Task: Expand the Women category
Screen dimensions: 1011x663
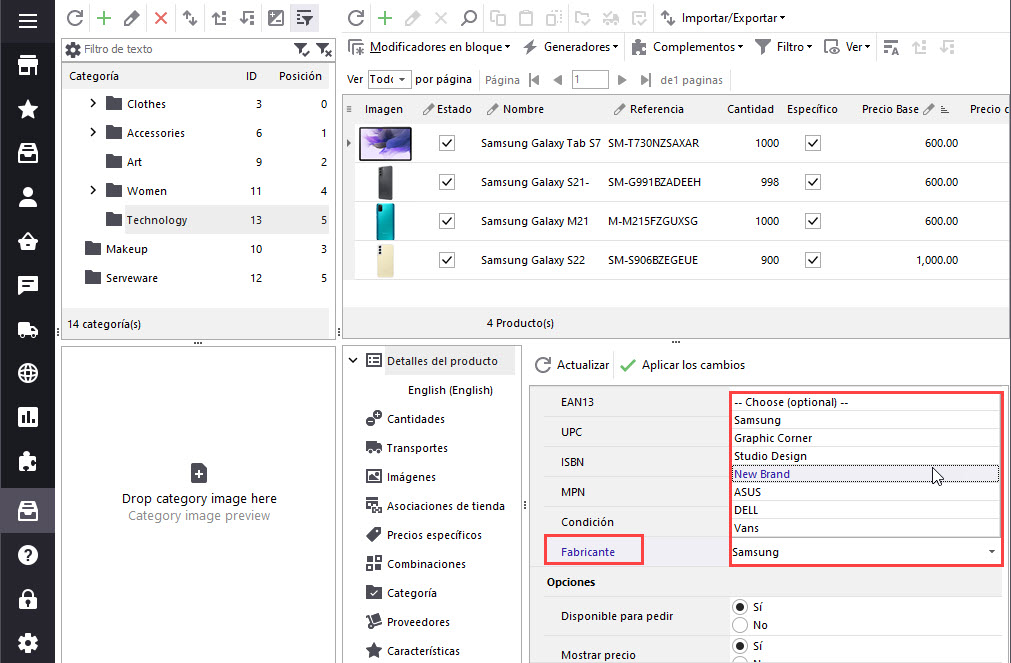Action: coord(93,190)
